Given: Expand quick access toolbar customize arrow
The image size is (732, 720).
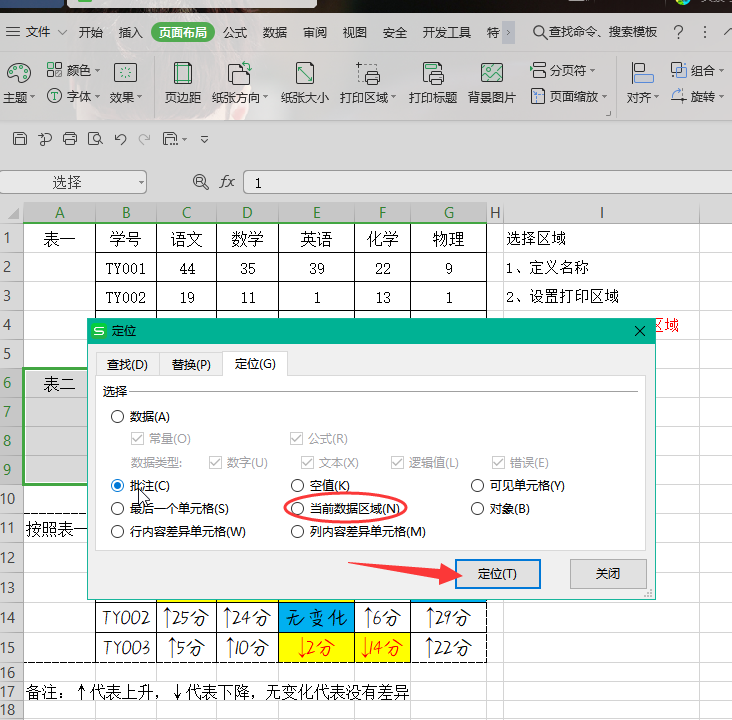Looking at the screenshot, I should click(204, 139).
